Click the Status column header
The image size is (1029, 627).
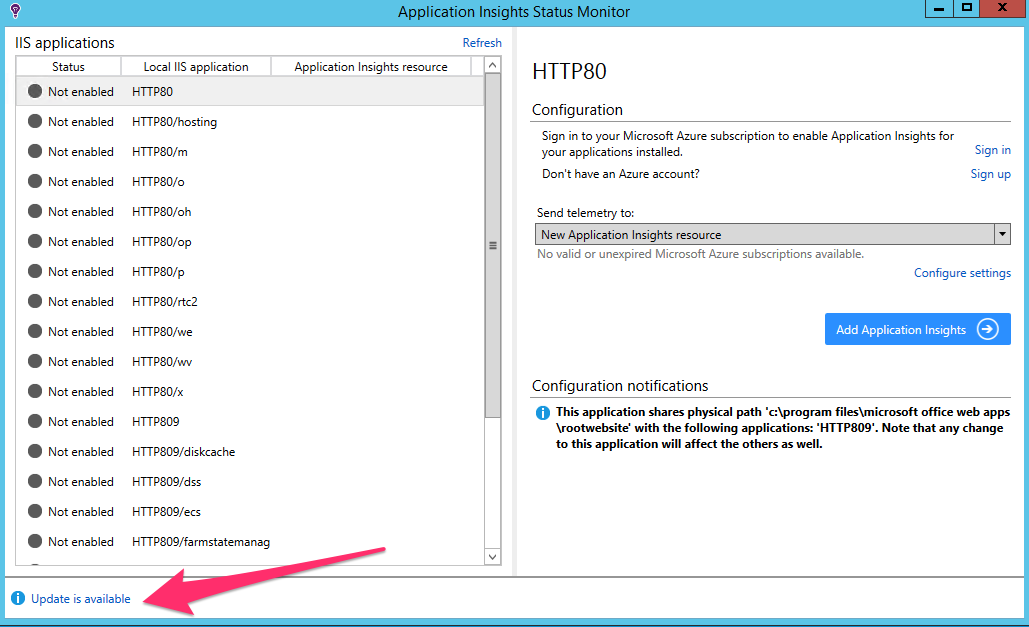(x=68, y=67)
